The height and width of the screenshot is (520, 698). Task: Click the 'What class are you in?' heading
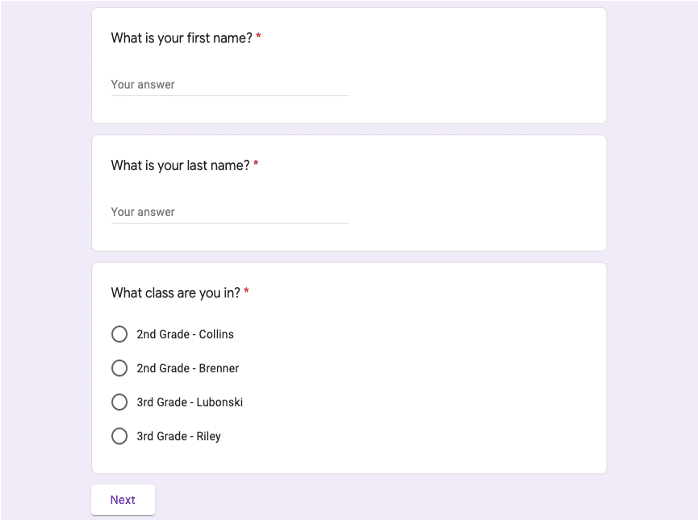175,293
